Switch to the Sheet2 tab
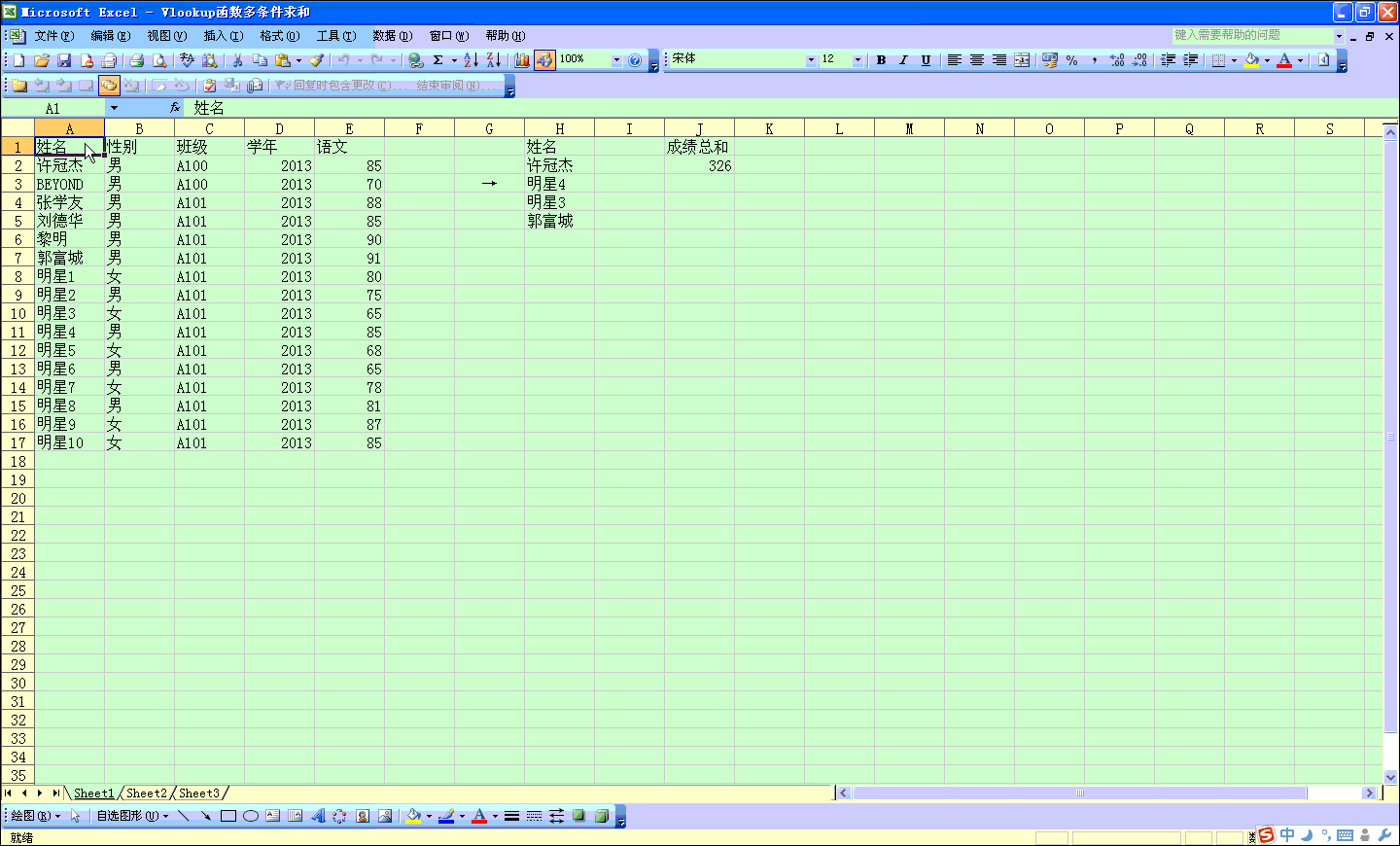Image resolution: width=1400 pixels, height=846 pixels. (x=146, y=793)
